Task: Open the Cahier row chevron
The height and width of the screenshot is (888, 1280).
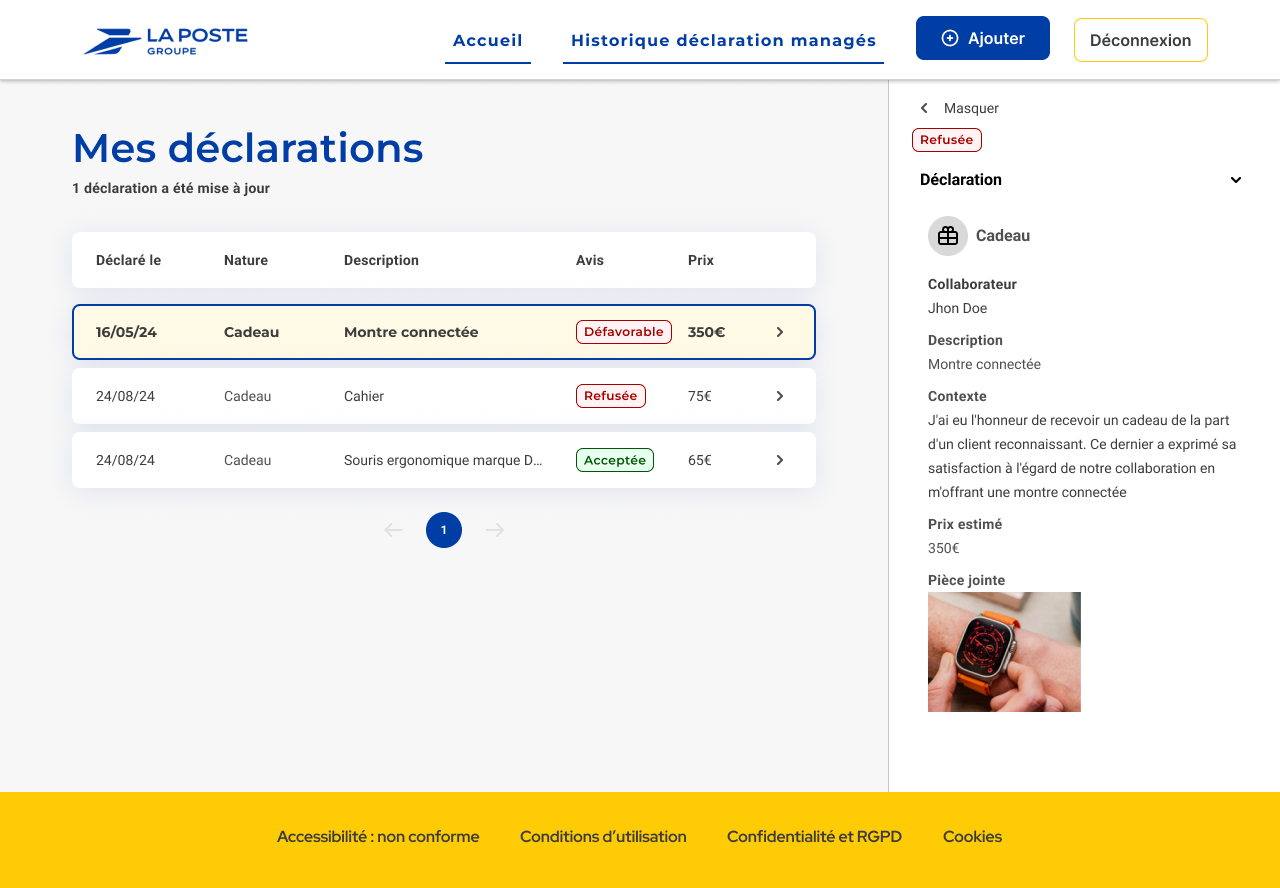Action: tap(780, 396)
